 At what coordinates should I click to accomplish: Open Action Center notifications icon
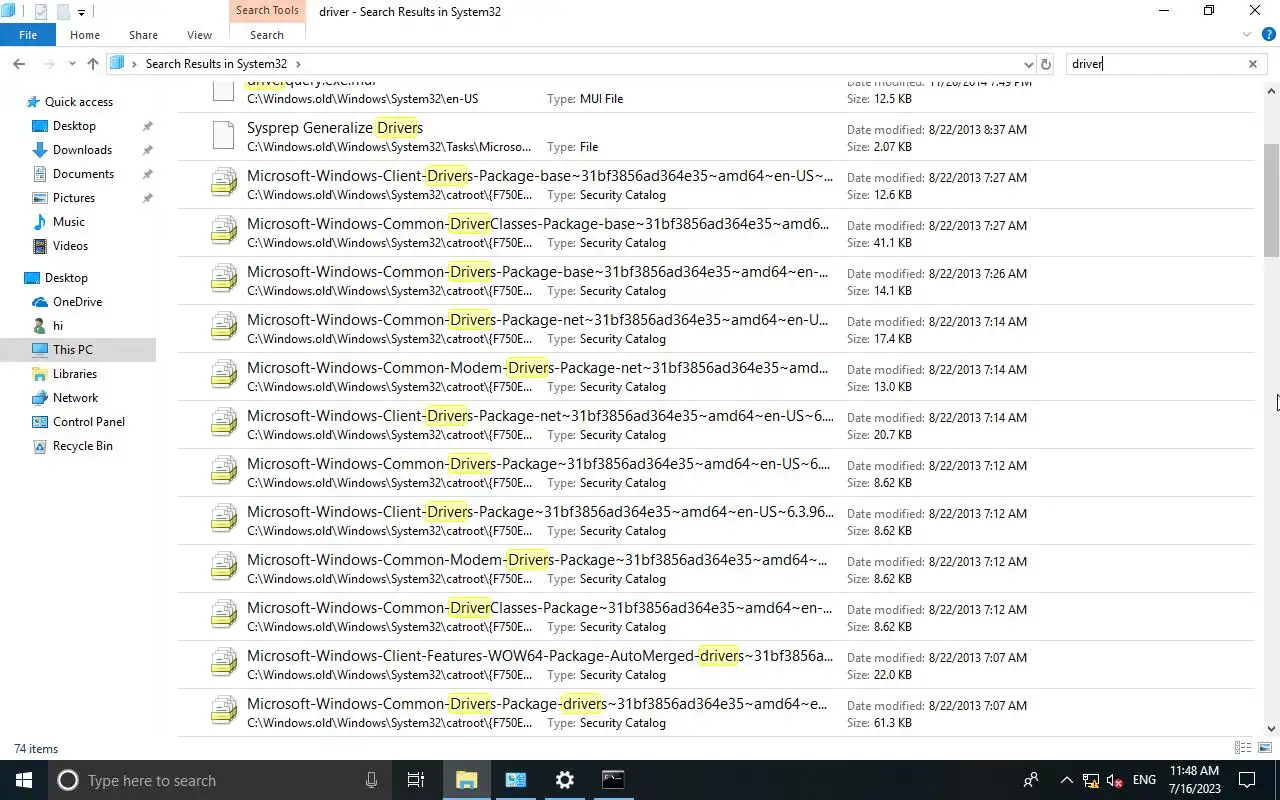click(x=1248, y=780)
